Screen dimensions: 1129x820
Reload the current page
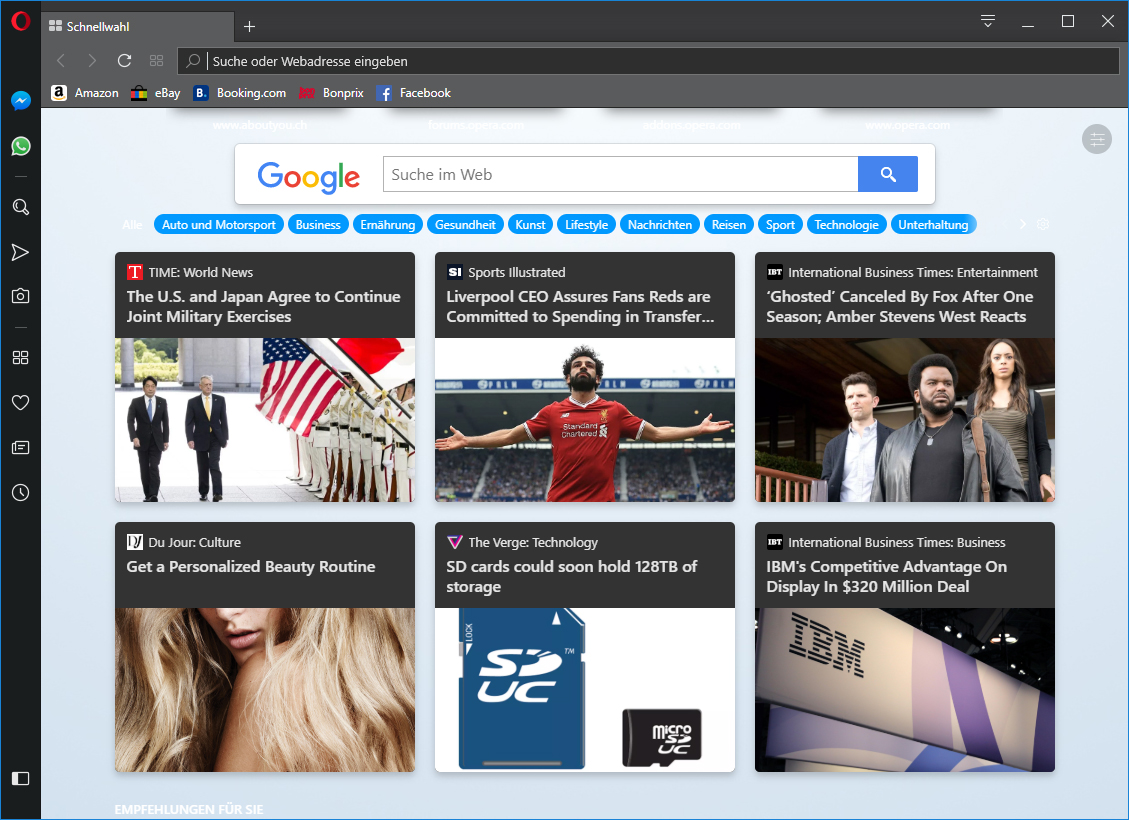125,60
